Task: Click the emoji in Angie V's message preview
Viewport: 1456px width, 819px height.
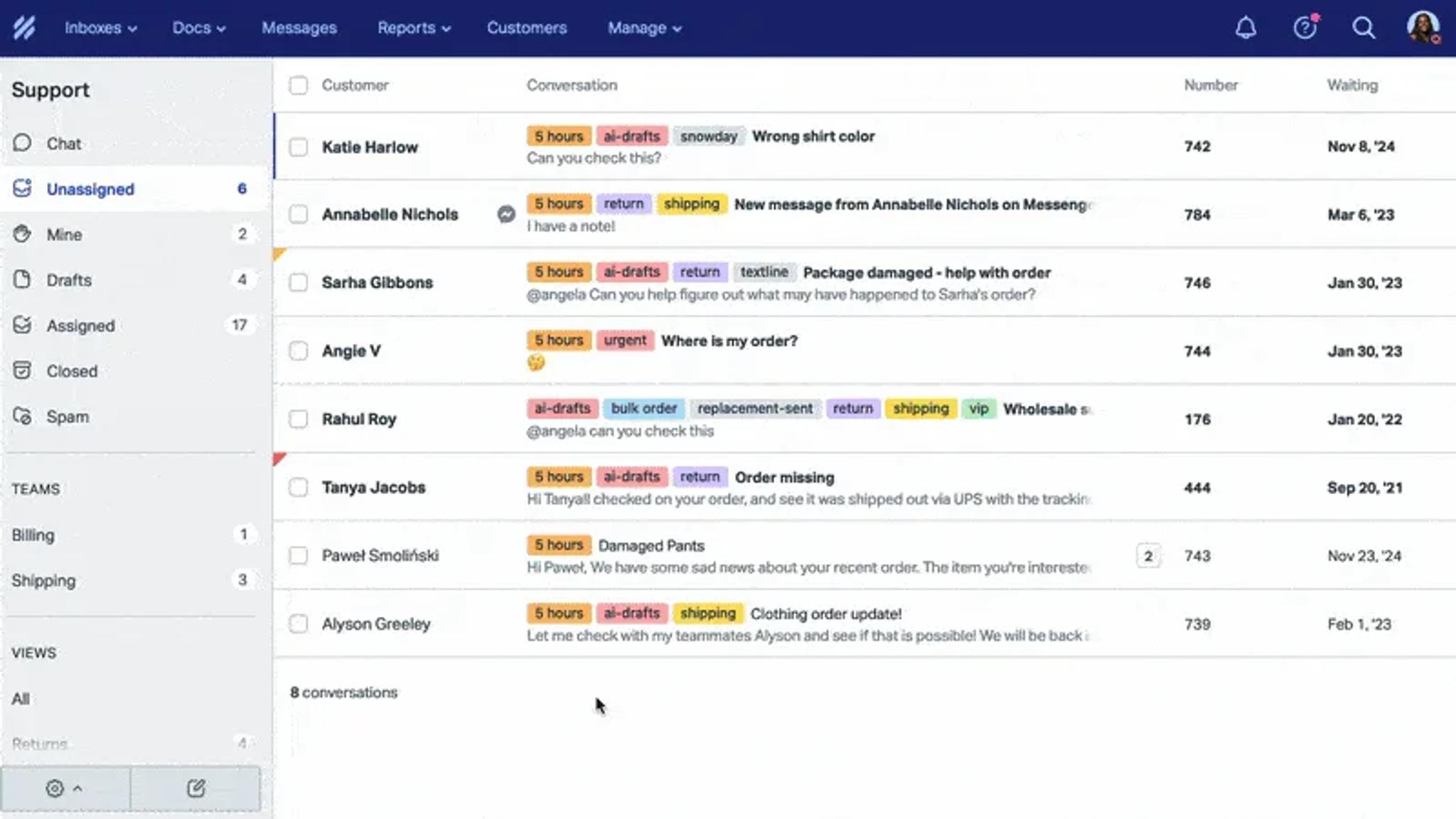Action: 535,363
